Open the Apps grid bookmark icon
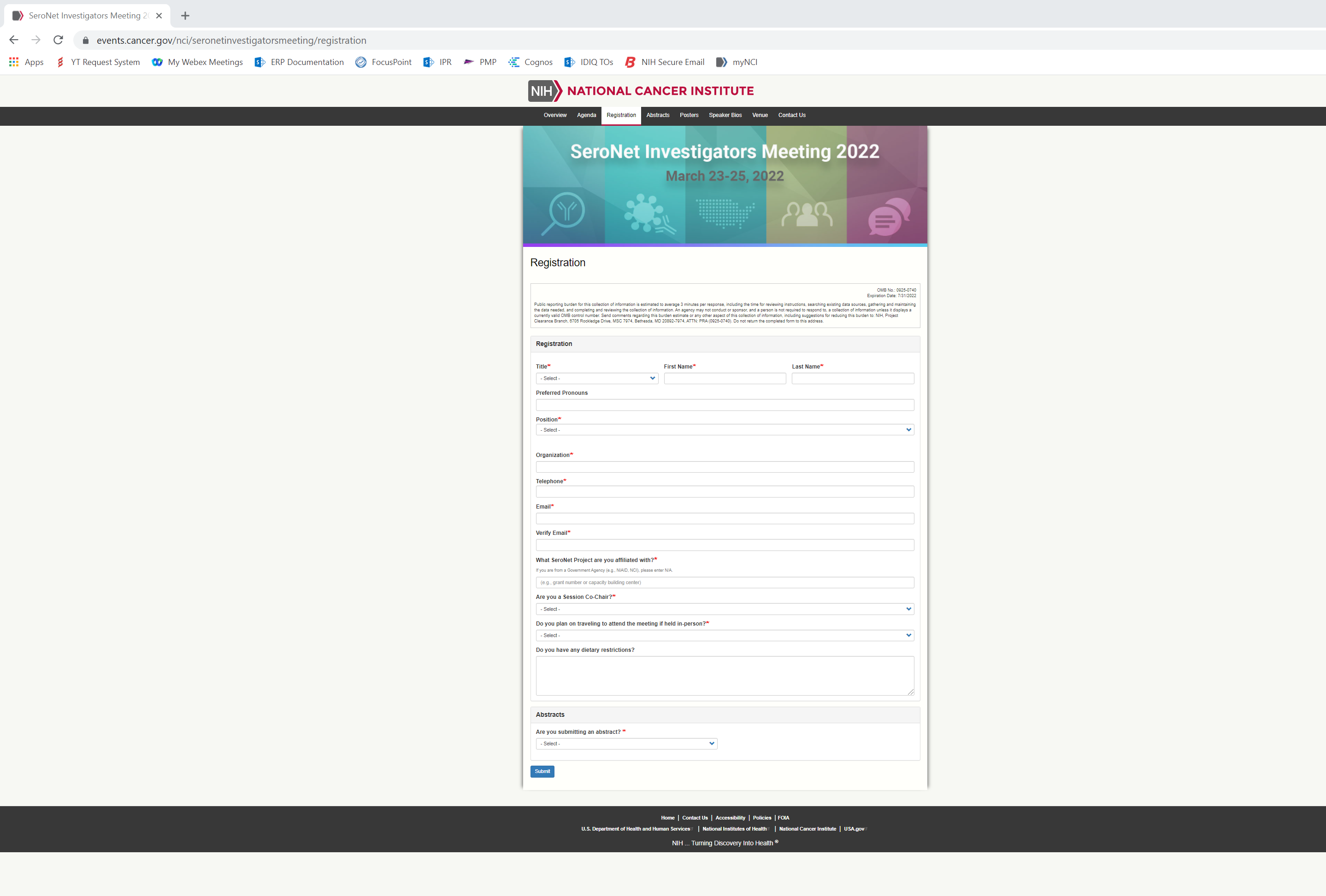This screenshot has height=896, width=1326. tap(14, 62)
